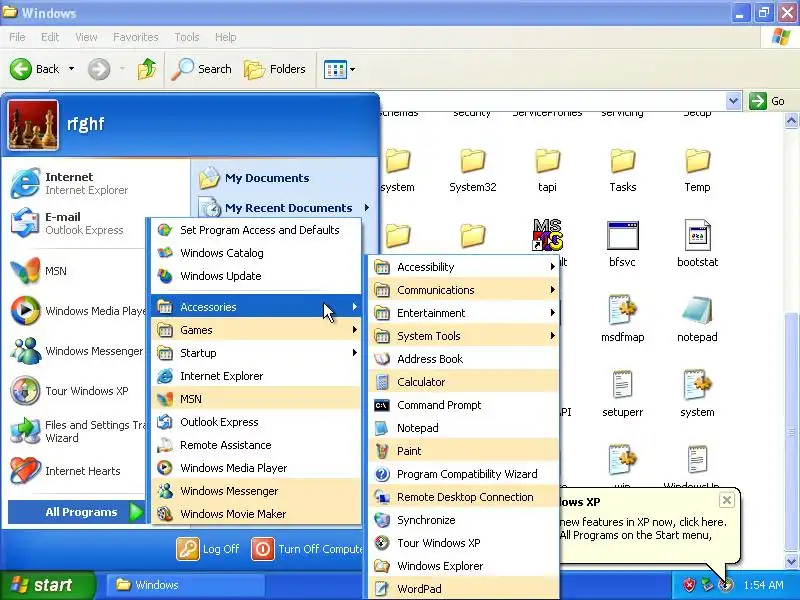Click Windows Update in All Programs
This screenshot has width=800, height=600.
point(256,276)
